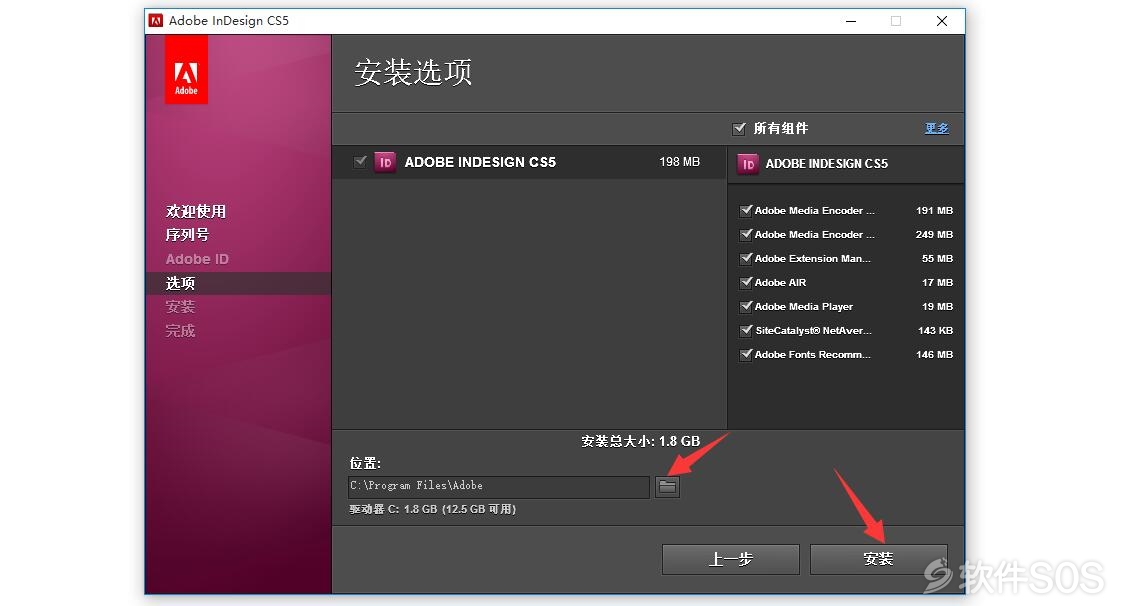Click the 143 KB size value
Screen dimensions: 1121x606
935,330
